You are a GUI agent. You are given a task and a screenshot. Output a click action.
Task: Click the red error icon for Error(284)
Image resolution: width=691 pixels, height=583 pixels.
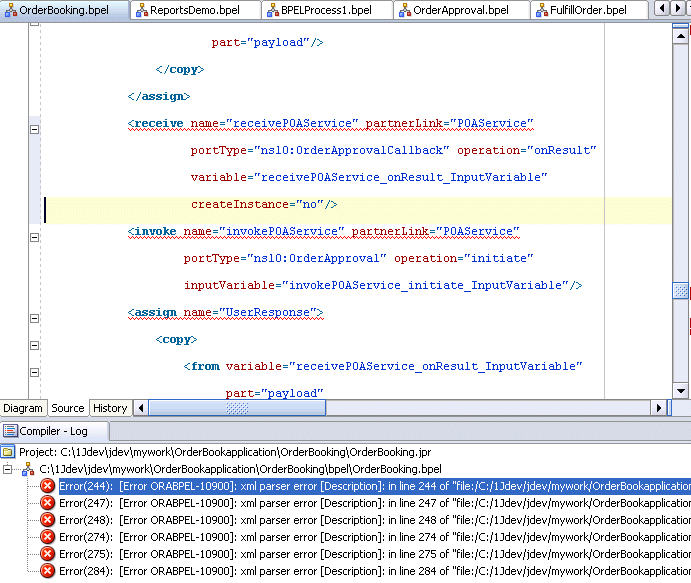(x=48, y=571)
